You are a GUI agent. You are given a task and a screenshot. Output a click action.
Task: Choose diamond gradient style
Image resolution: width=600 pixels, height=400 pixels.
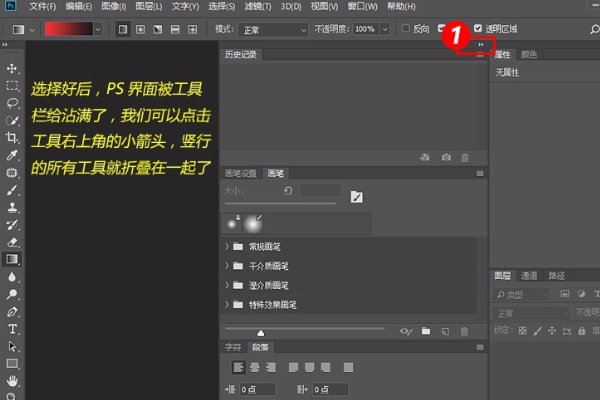[192, 29]
